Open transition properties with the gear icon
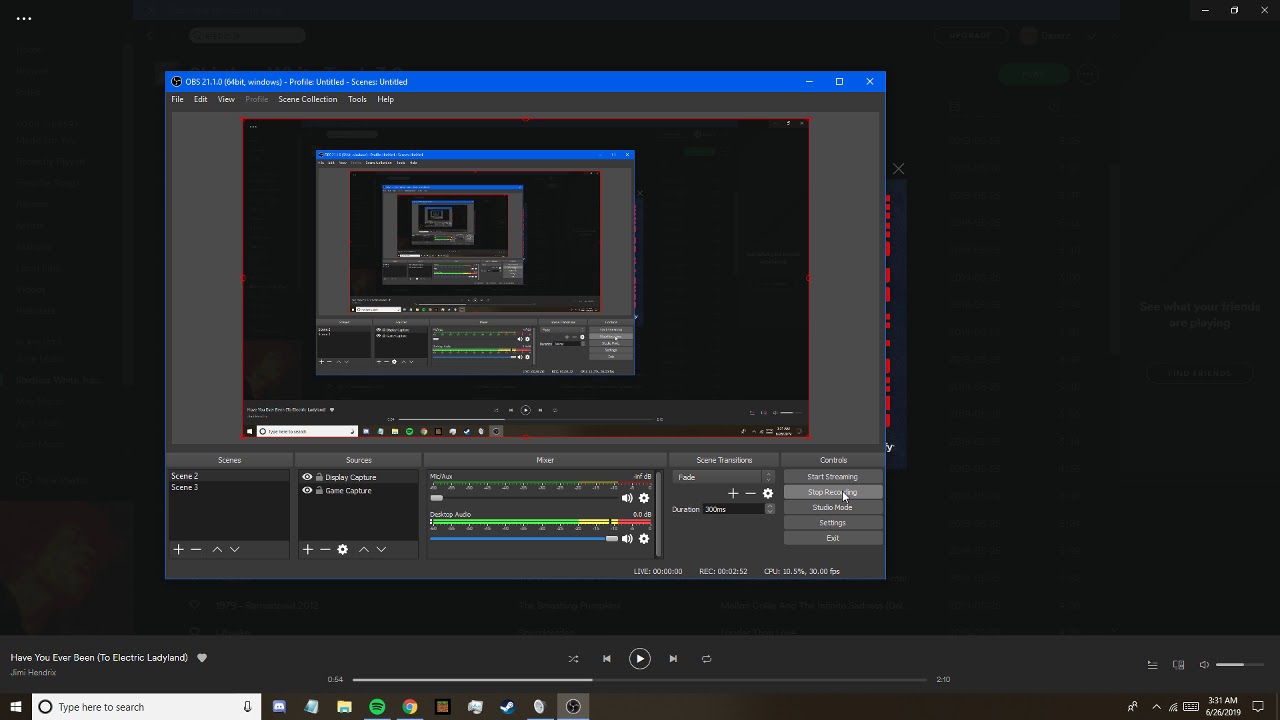This screenshot has height=720, width=1280. (x=768, y=493)
